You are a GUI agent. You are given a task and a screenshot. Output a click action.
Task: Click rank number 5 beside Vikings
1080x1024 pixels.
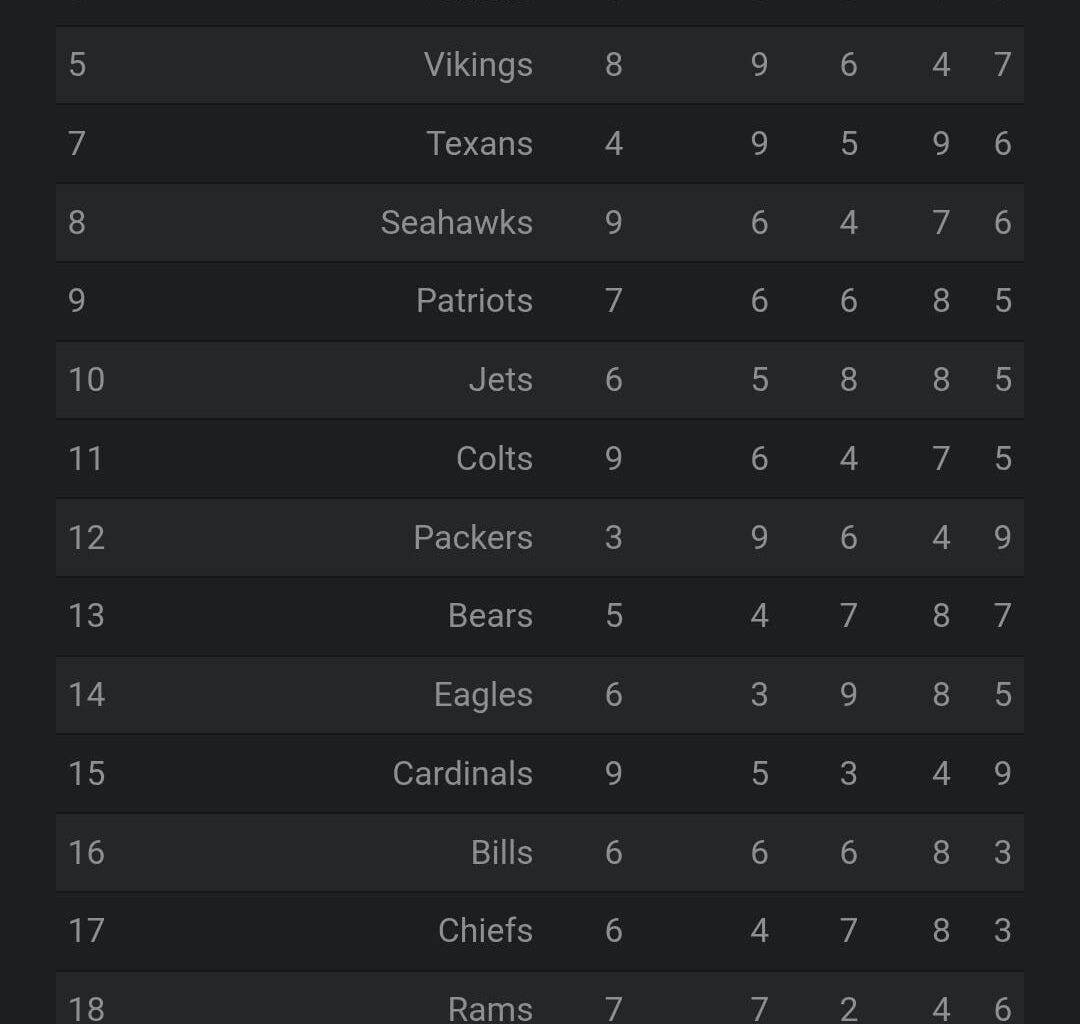click(x=77, y=64)
